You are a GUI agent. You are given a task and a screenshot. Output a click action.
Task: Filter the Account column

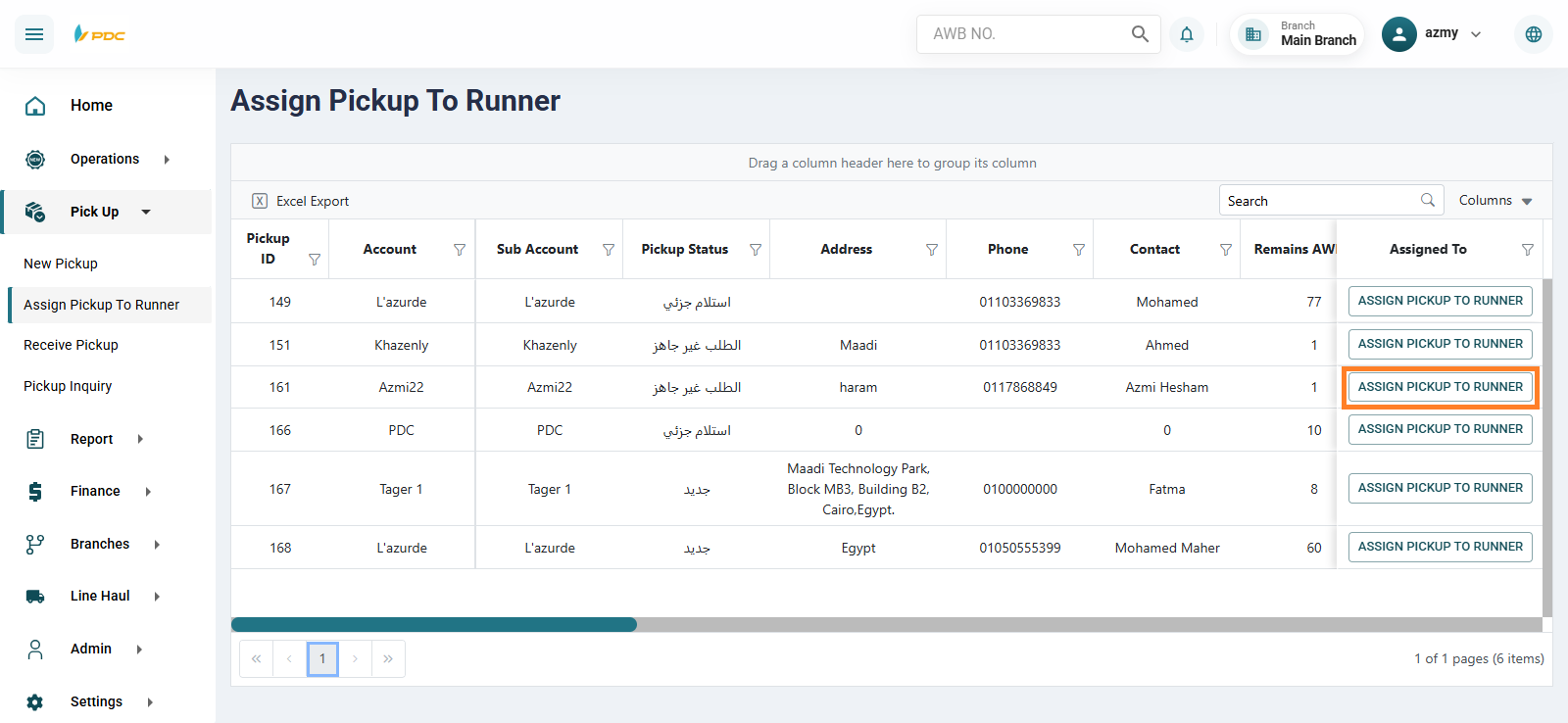click(460, 250)
